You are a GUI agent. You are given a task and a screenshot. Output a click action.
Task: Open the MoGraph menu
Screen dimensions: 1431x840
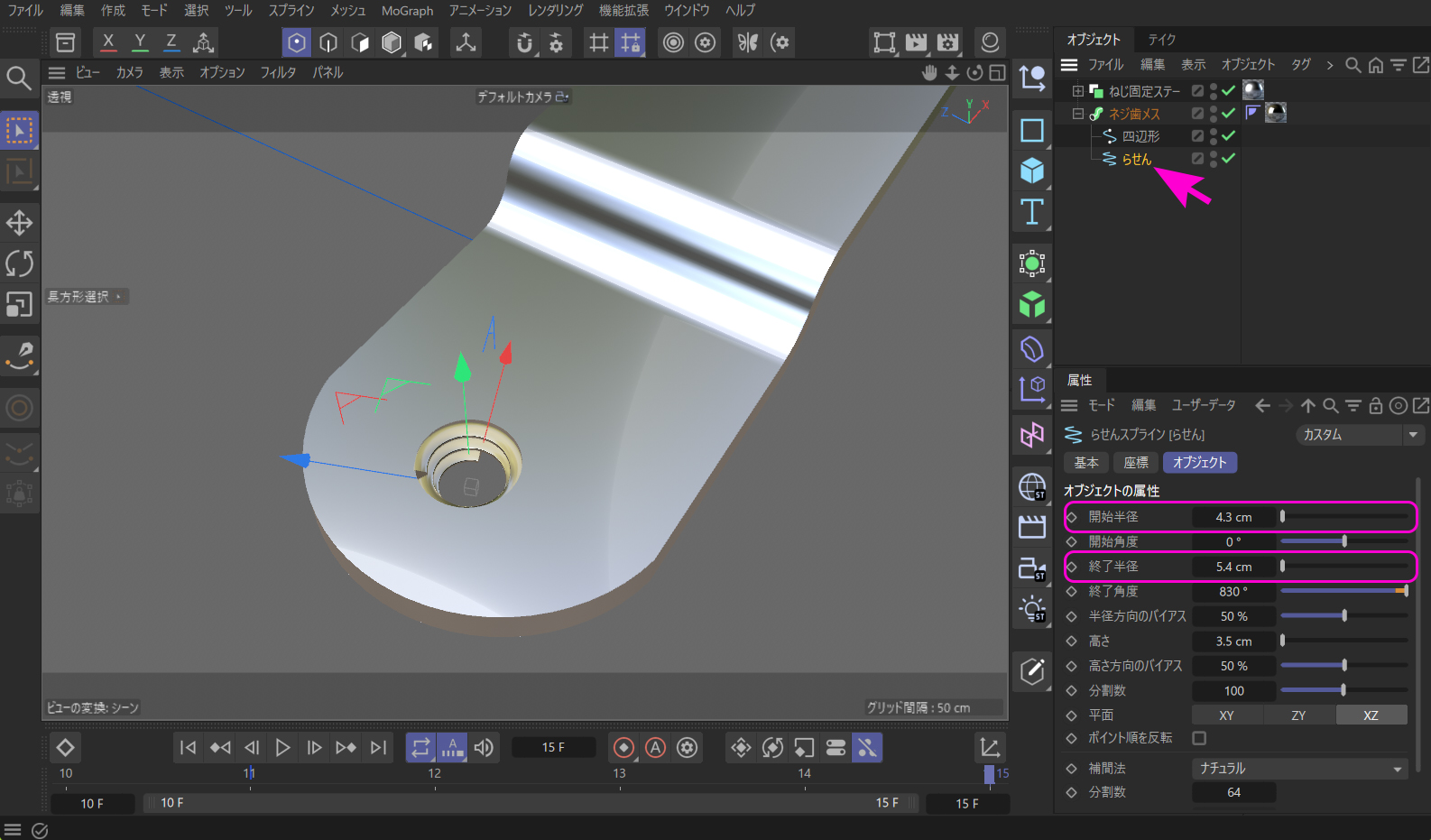point(407,11)
